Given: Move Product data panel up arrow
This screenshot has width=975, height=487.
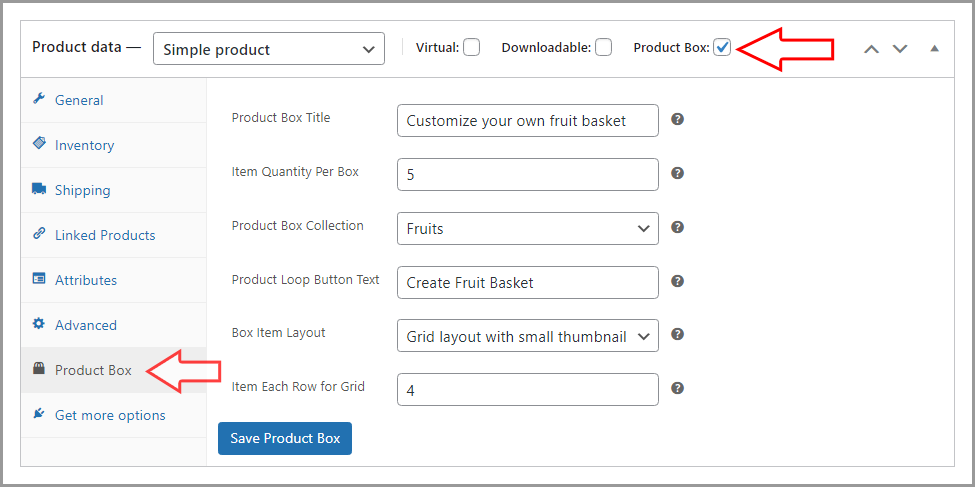Looking at the screenshot, I should pyautogui.click(x=871, y=48).
